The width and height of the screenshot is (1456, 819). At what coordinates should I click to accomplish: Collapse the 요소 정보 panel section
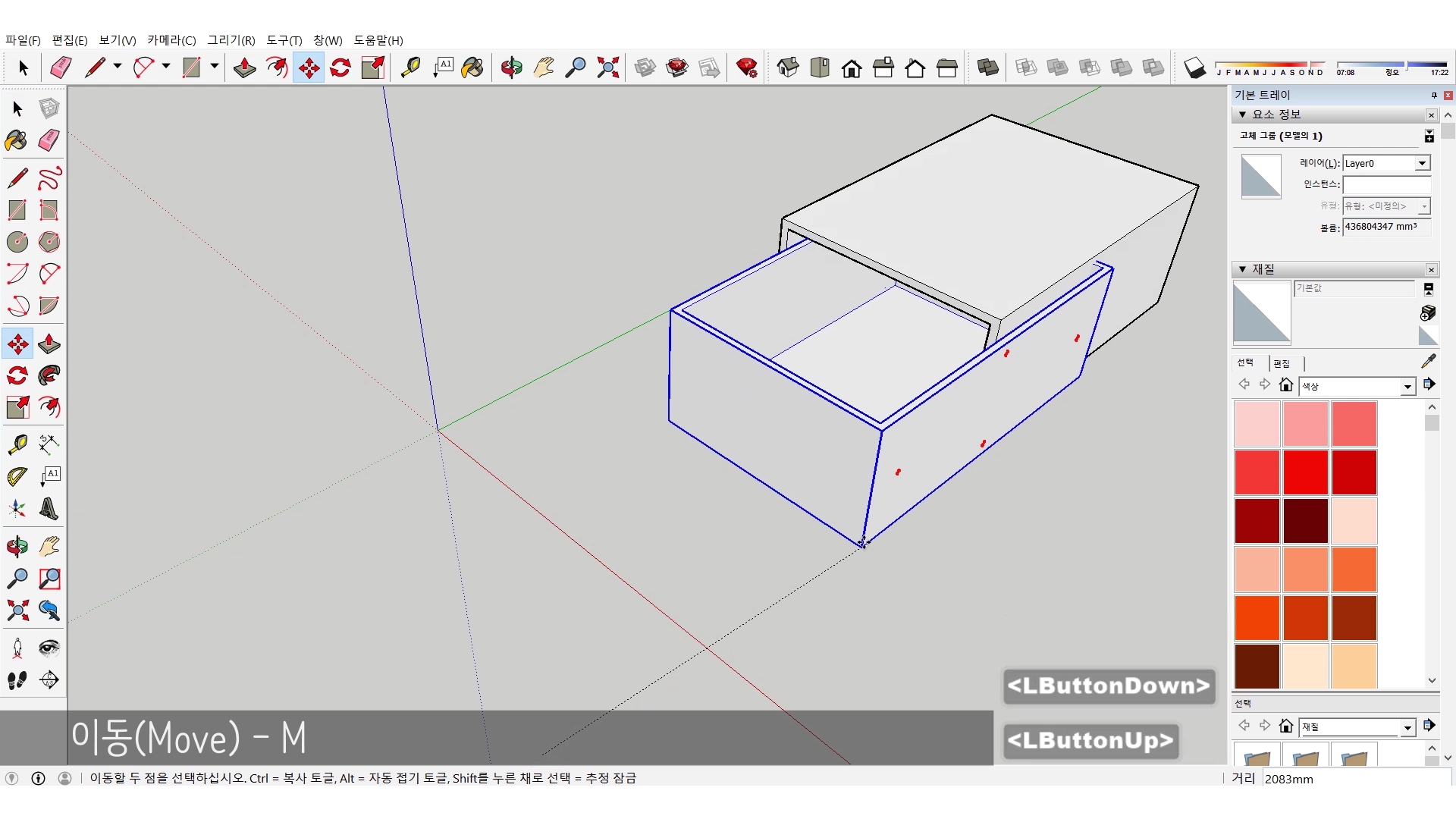click(1242, 115)
